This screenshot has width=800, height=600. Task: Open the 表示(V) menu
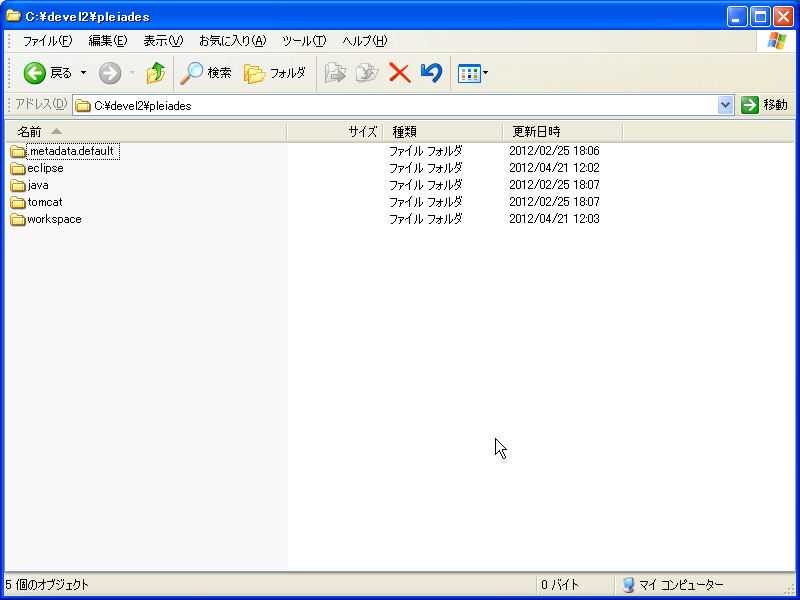[163, 41]
